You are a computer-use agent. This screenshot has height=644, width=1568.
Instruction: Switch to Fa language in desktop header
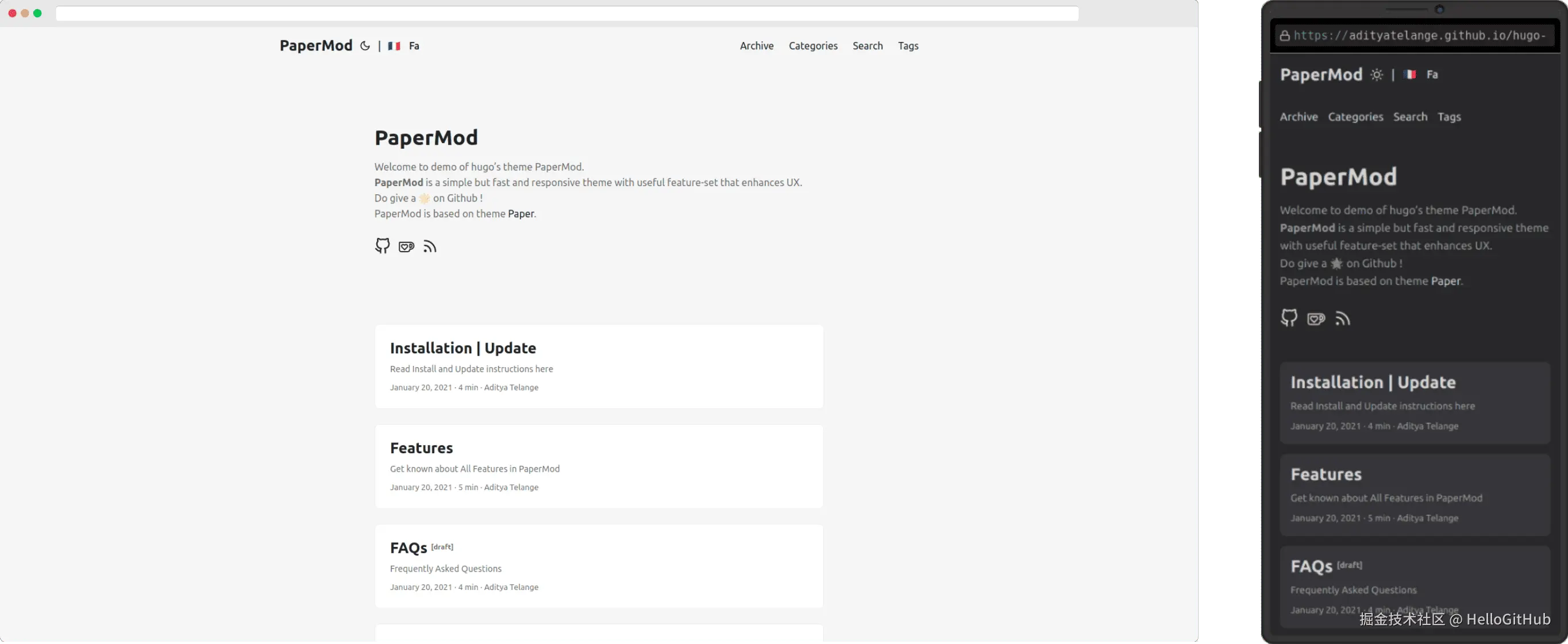point(414,45)
